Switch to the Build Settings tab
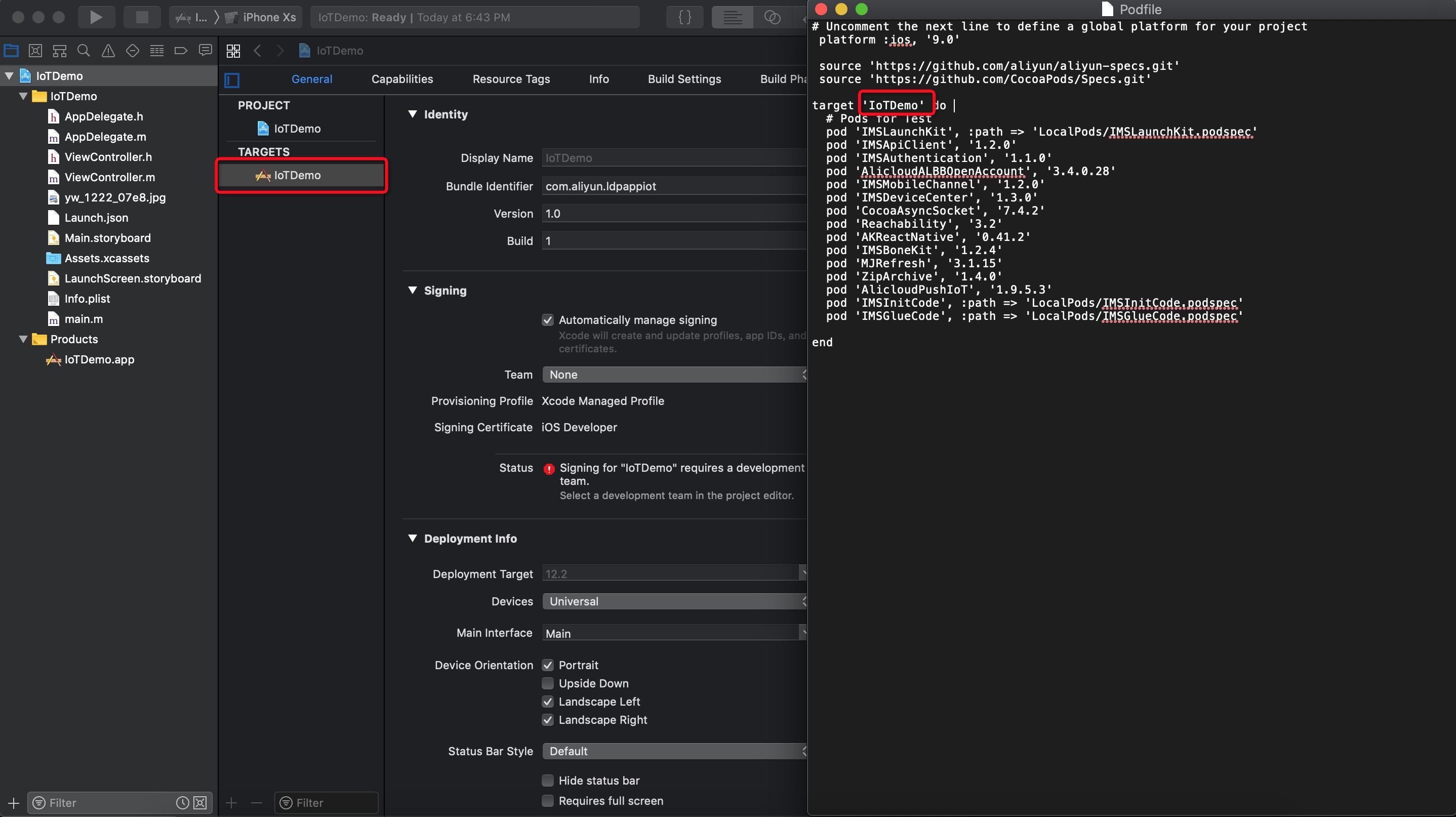 pos(684,79)
